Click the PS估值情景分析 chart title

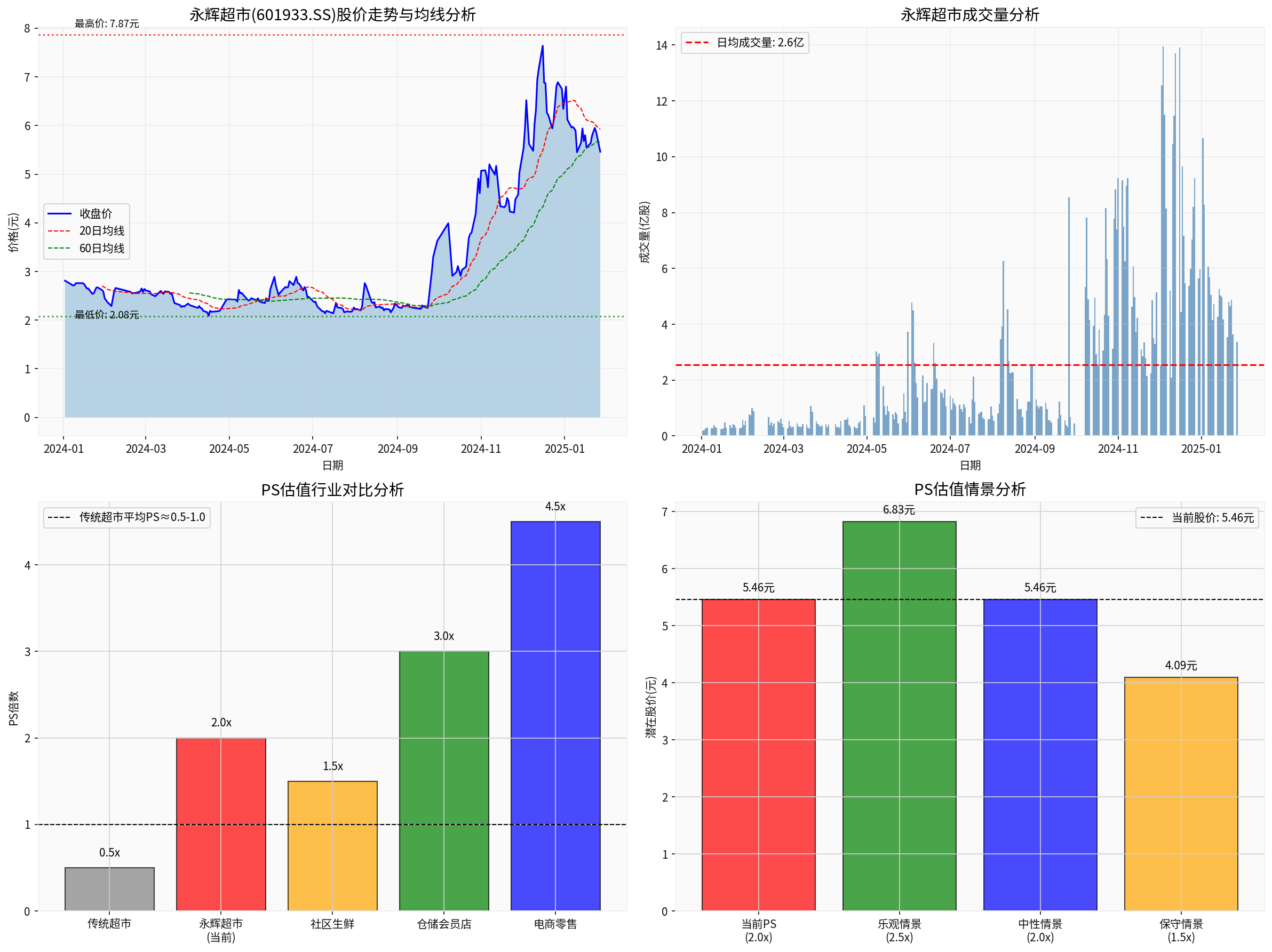[969, 489]
